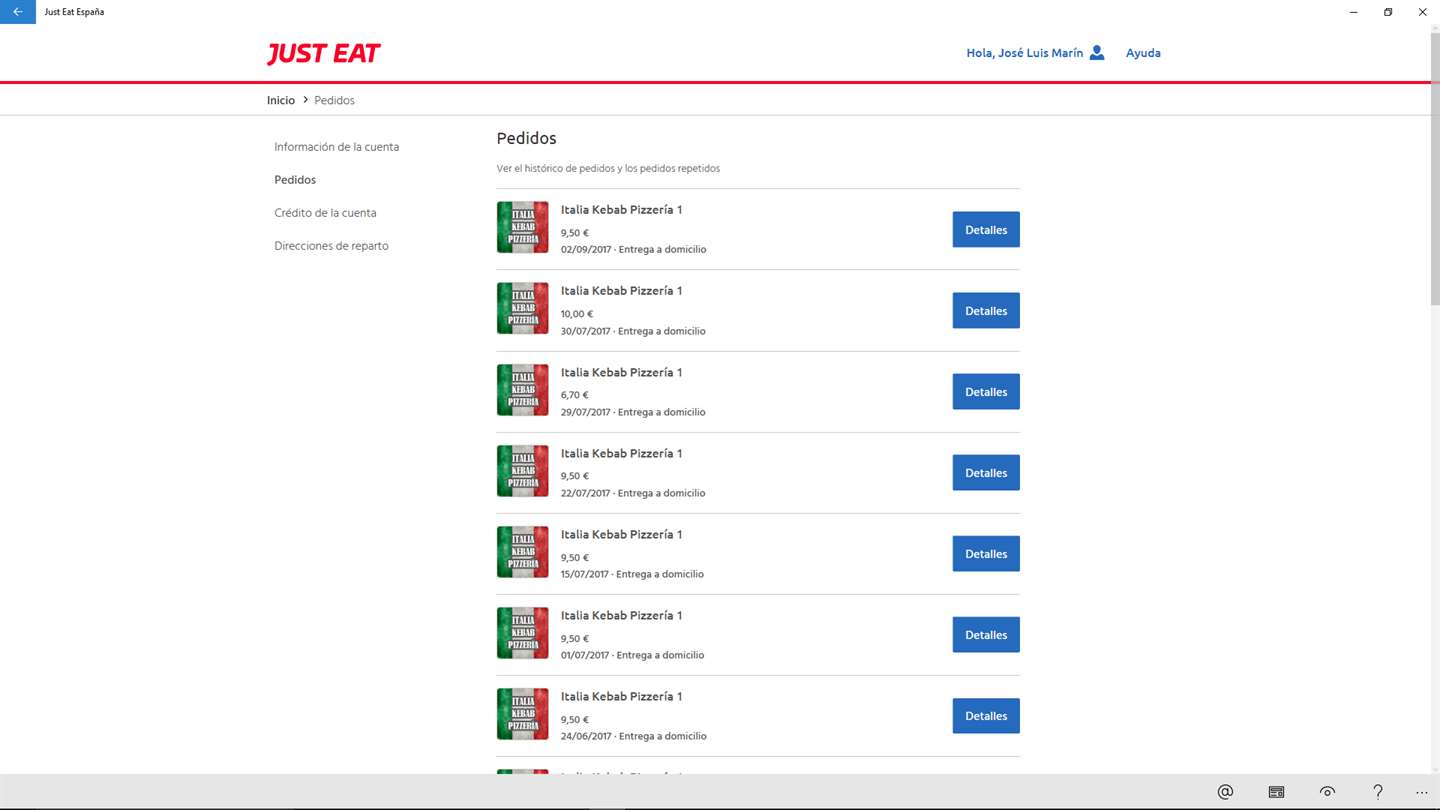Select Crédito de la cuenta menu item
Image resolution: width=1440 pixels, height=810 pixels.
(x=325, y=213)
